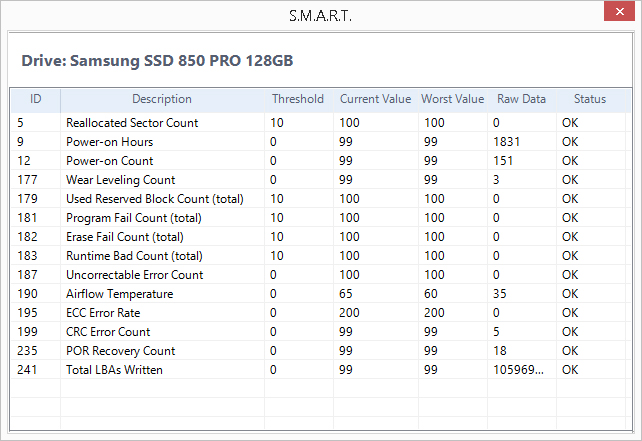Click the Status column header
642x441 pixels.
click(x=590, y=99)
